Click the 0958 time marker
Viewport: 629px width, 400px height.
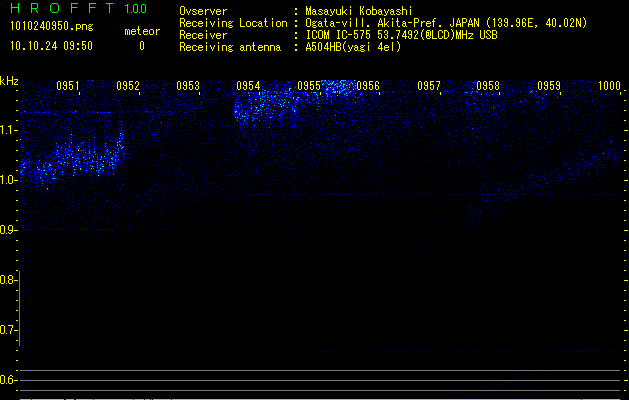[x=488, y=86]
